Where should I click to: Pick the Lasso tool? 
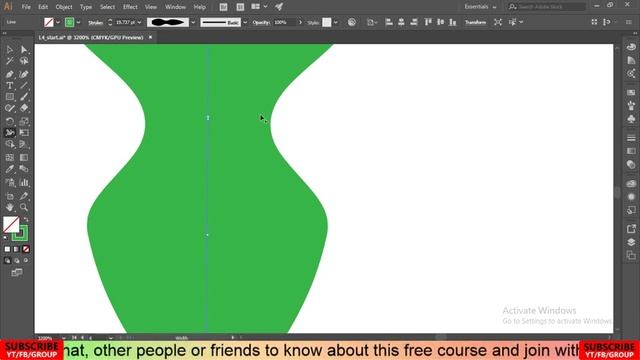point(24,61)
